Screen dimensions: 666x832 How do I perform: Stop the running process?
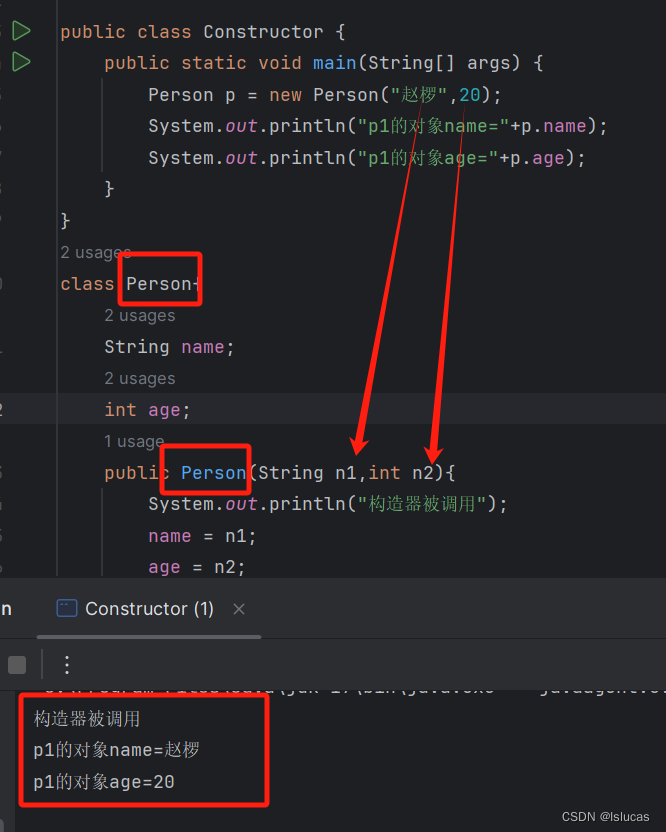[17, 664]
